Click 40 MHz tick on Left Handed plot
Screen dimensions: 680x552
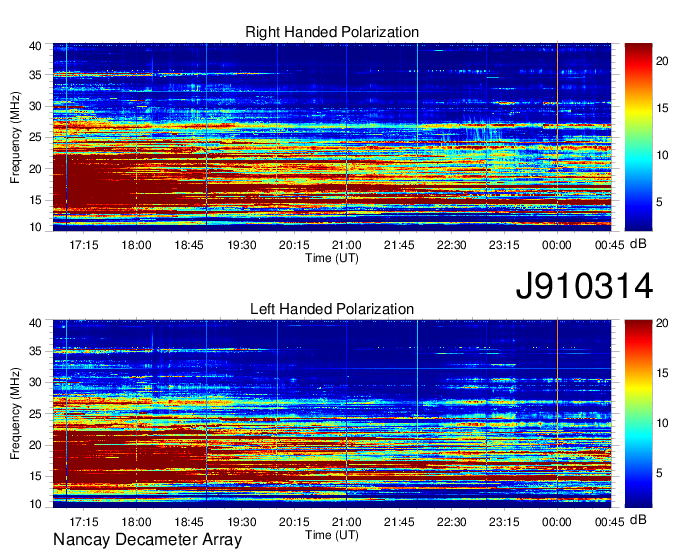tap(35, 323)
